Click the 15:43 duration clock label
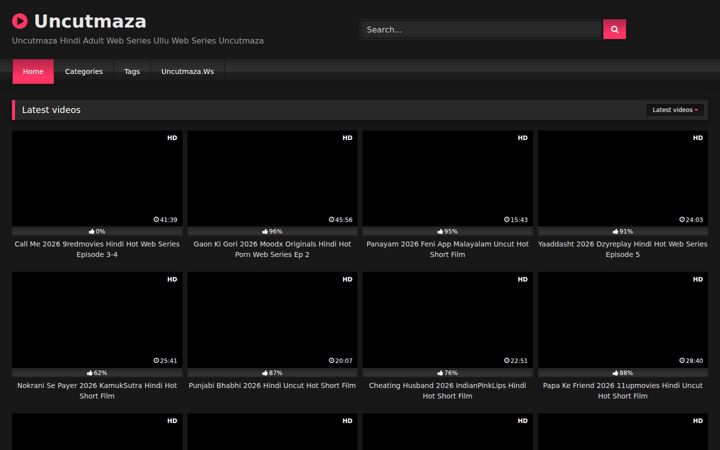This screenshot has width=720, height=450. [516, 219]
